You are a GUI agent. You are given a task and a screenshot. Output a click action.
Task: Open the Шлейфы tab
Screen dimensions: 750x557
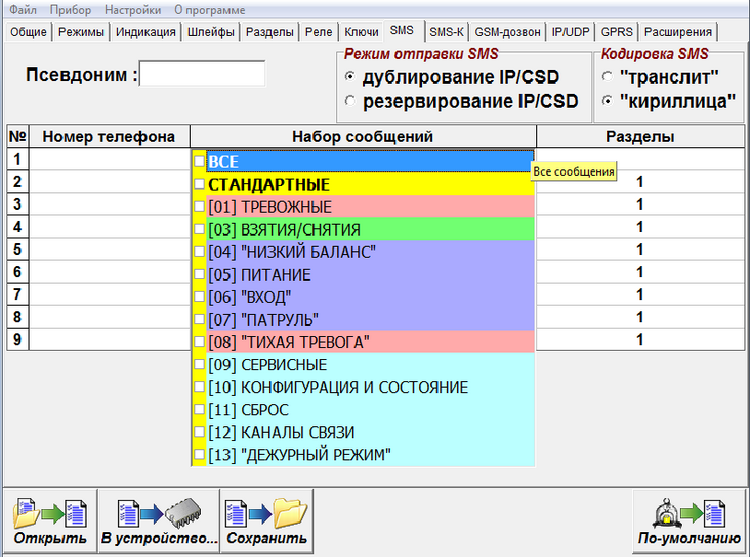pos(211,32)
